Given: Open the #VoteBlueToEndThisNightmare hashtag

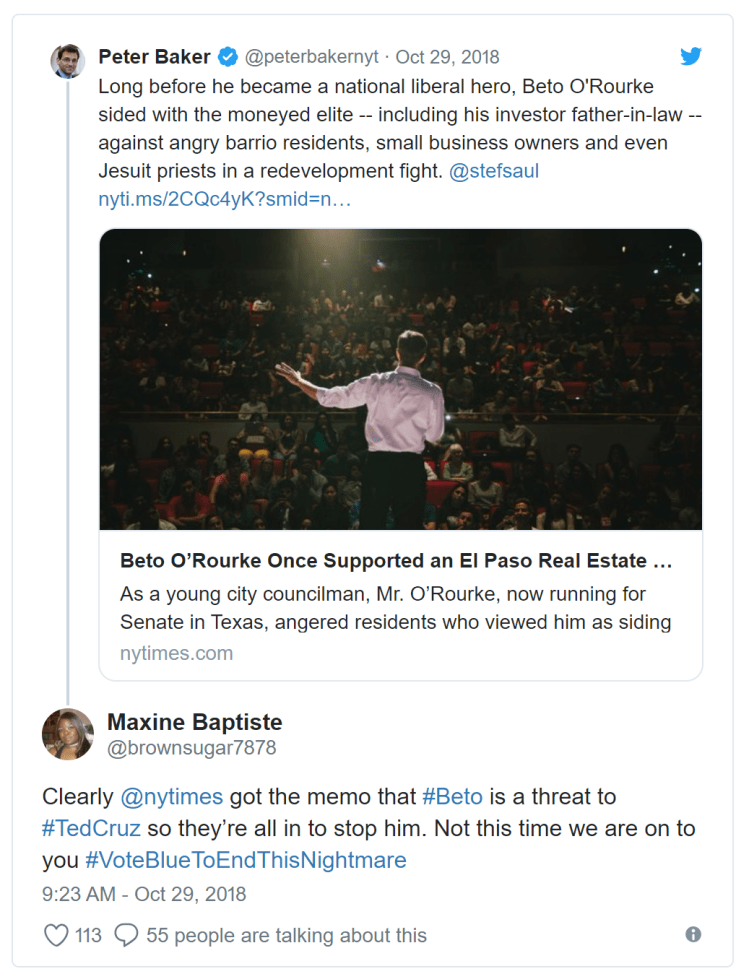Looking at the screenshot, I should [x=245, y=860].
